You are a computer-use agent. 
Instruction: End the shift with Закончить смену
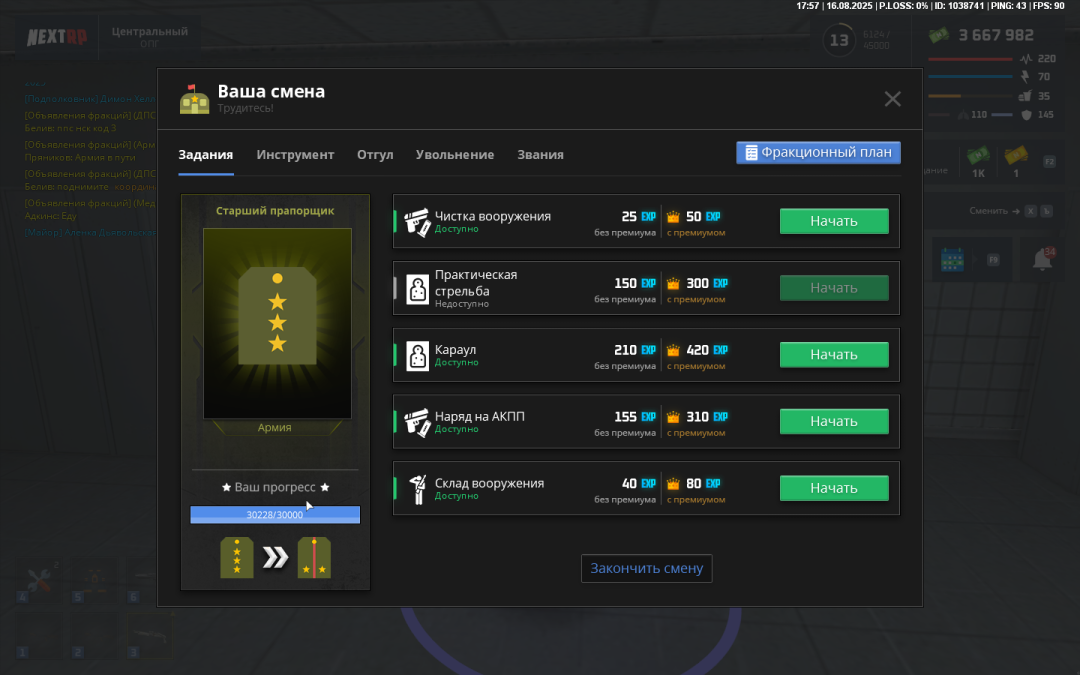[647, 568]
